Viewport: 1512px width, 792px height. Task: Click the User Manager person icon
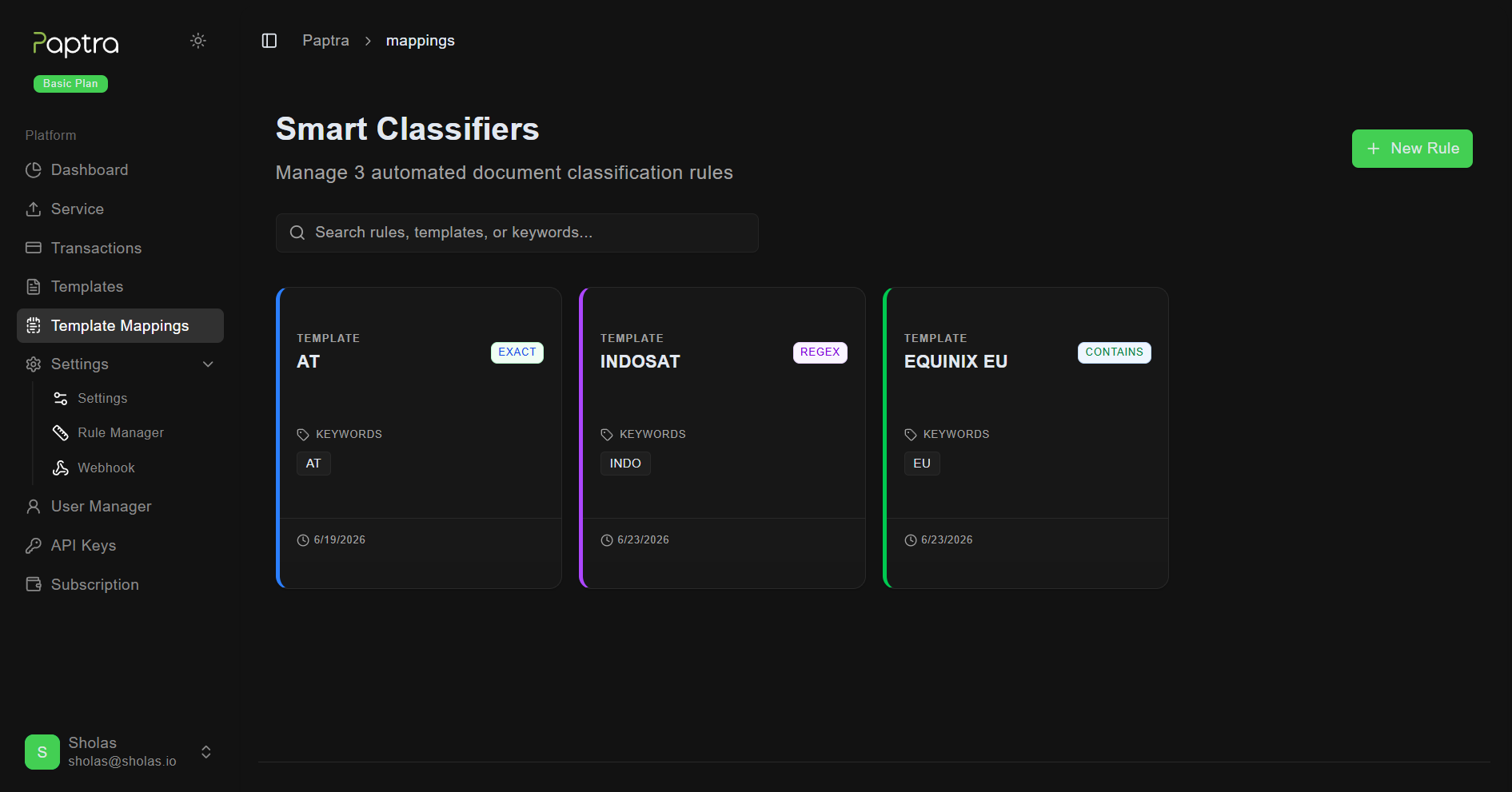coord(34,507)
